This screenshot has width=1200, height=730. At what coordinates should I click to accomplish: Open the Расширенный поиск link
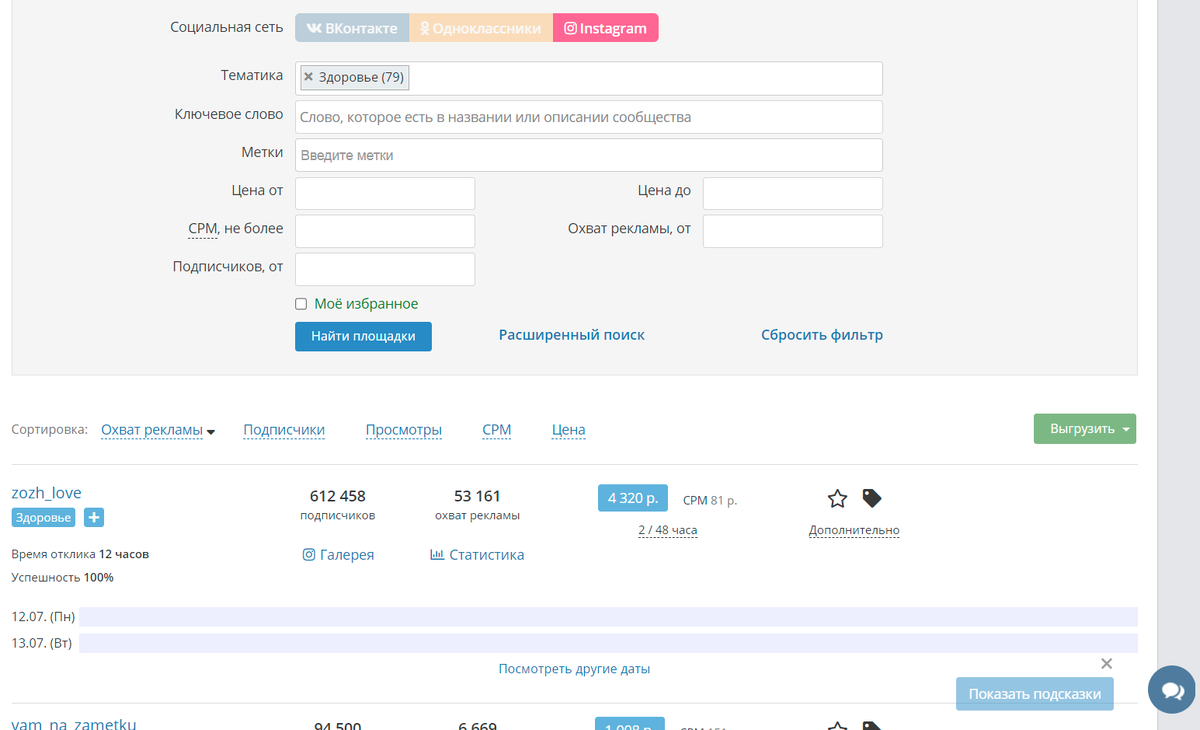572,335
